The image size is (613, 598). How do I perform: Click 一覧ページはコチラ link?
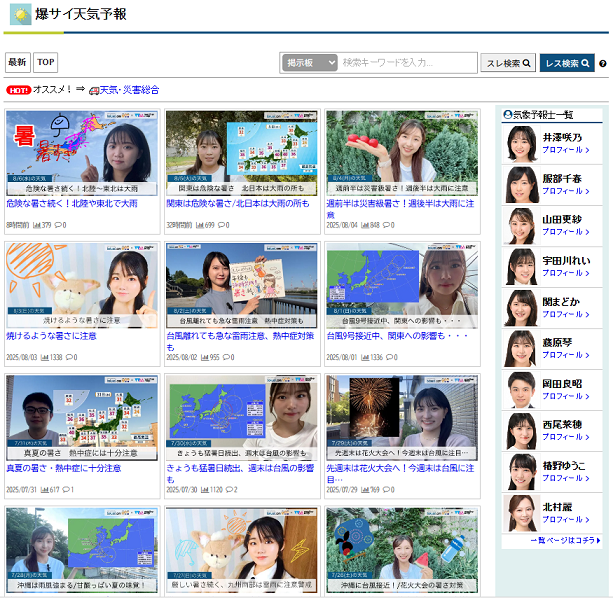pyautogui.click(x=566, y=541)
